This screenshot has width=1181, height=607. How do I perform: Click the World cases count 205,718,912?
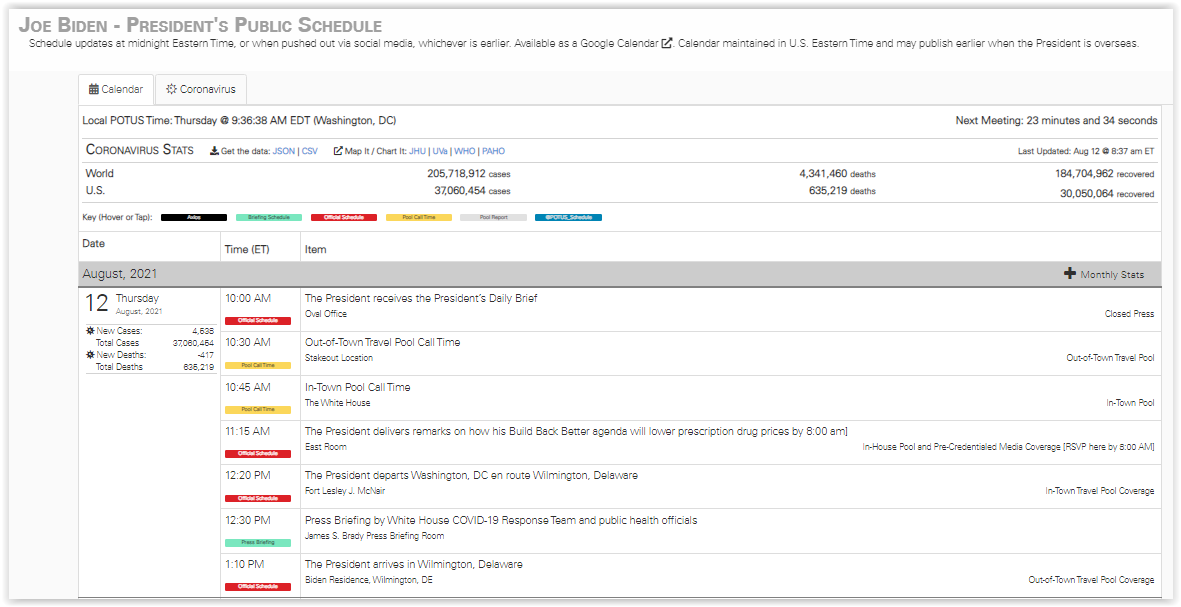[456, 173]
